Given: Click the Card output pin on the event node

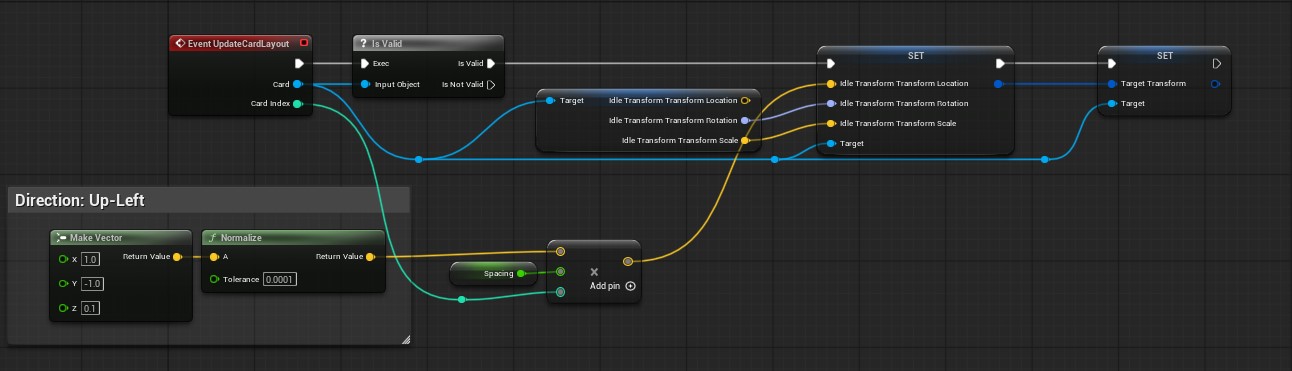Looking at the screenshot, I should 298,84.
